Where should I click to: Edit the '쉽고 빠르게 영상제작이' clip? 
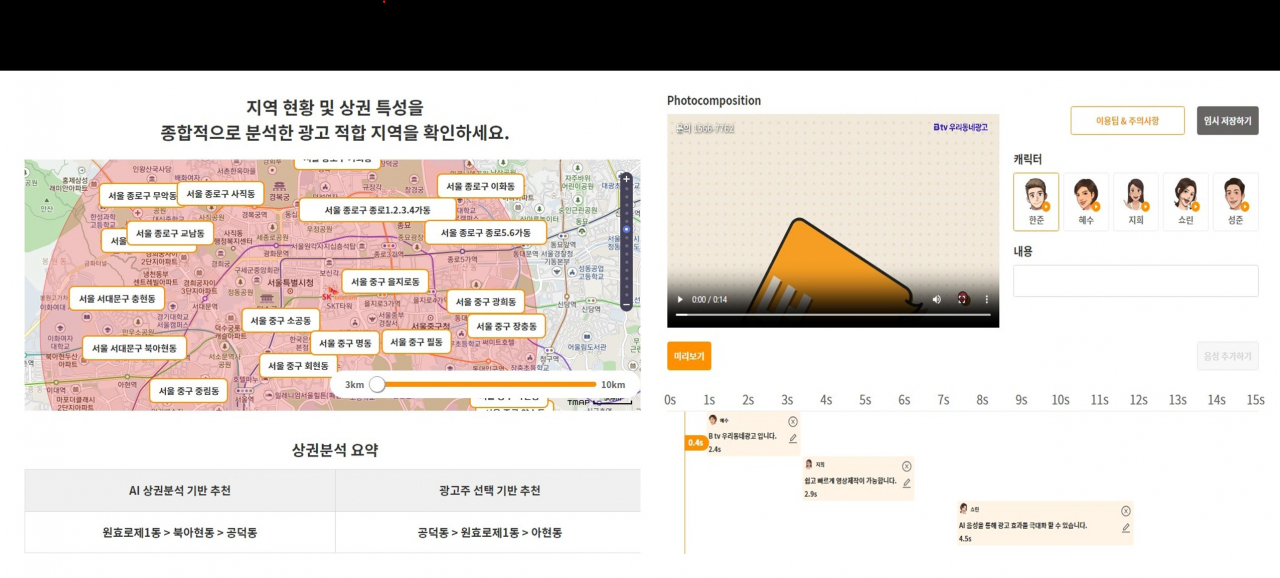pos(907,483)
